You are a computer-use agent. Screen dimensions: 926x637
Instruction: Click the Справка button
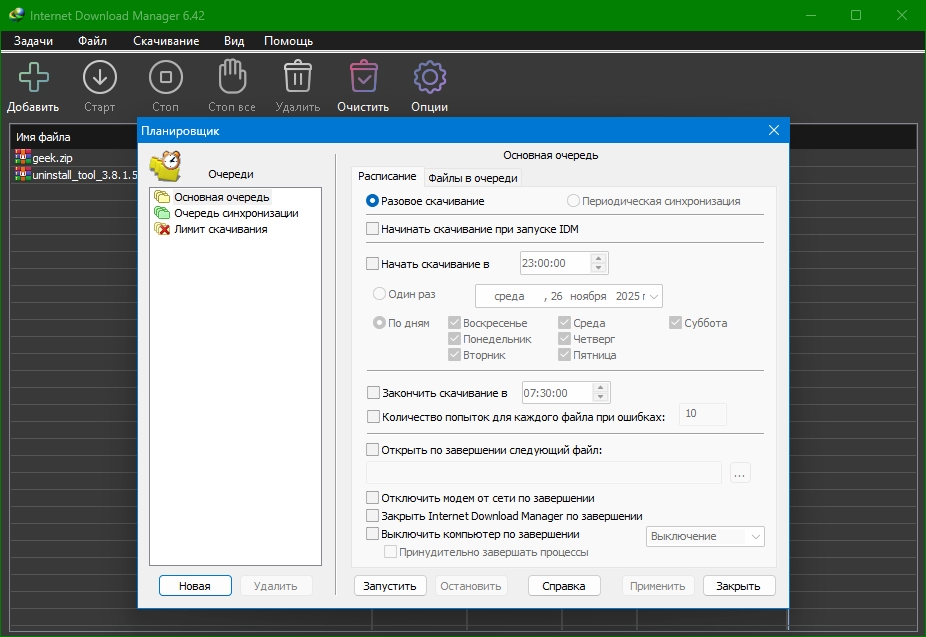[564, 586]
